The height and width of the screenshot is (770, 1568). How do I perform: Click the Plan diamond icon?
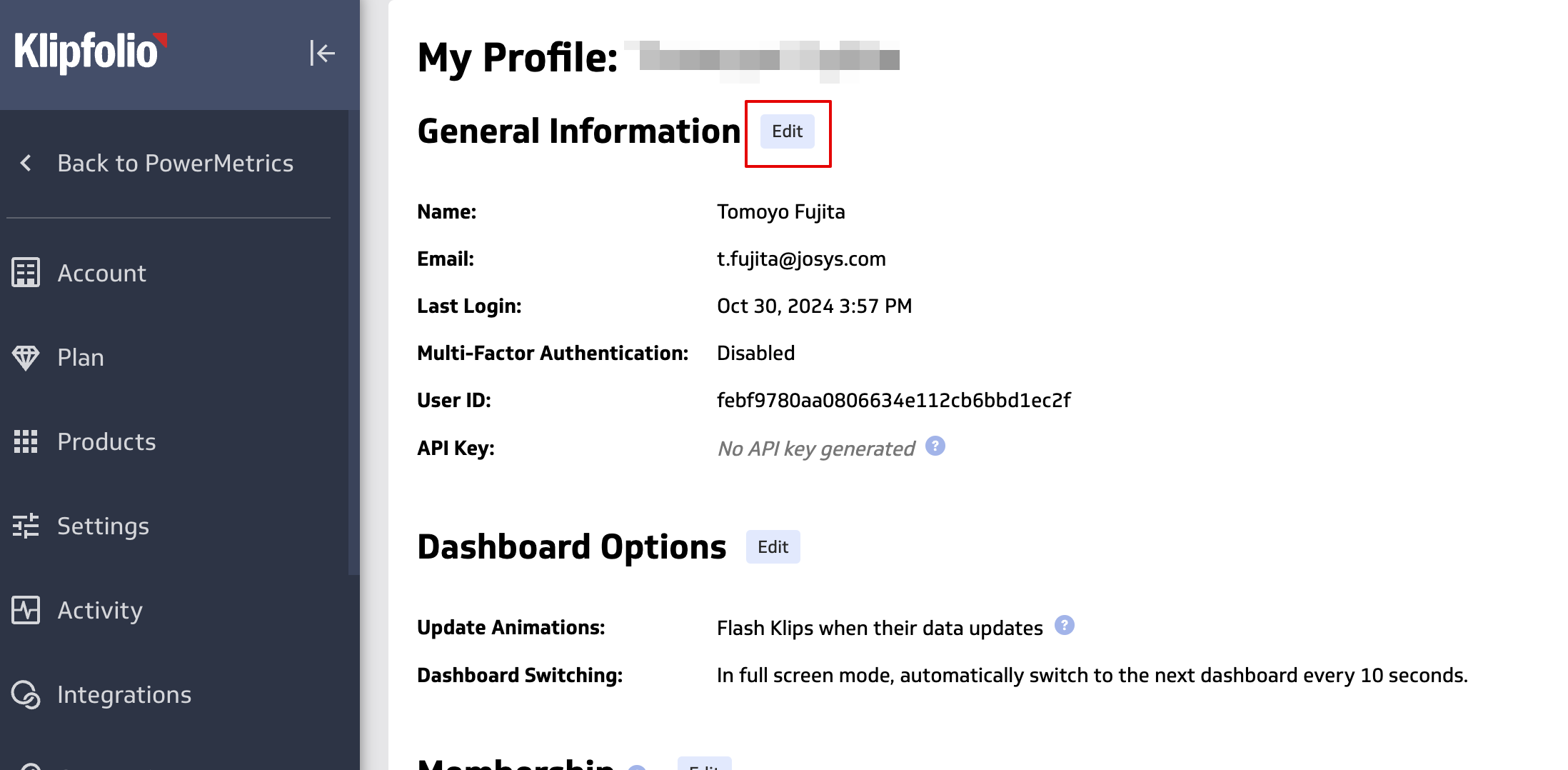26,358
